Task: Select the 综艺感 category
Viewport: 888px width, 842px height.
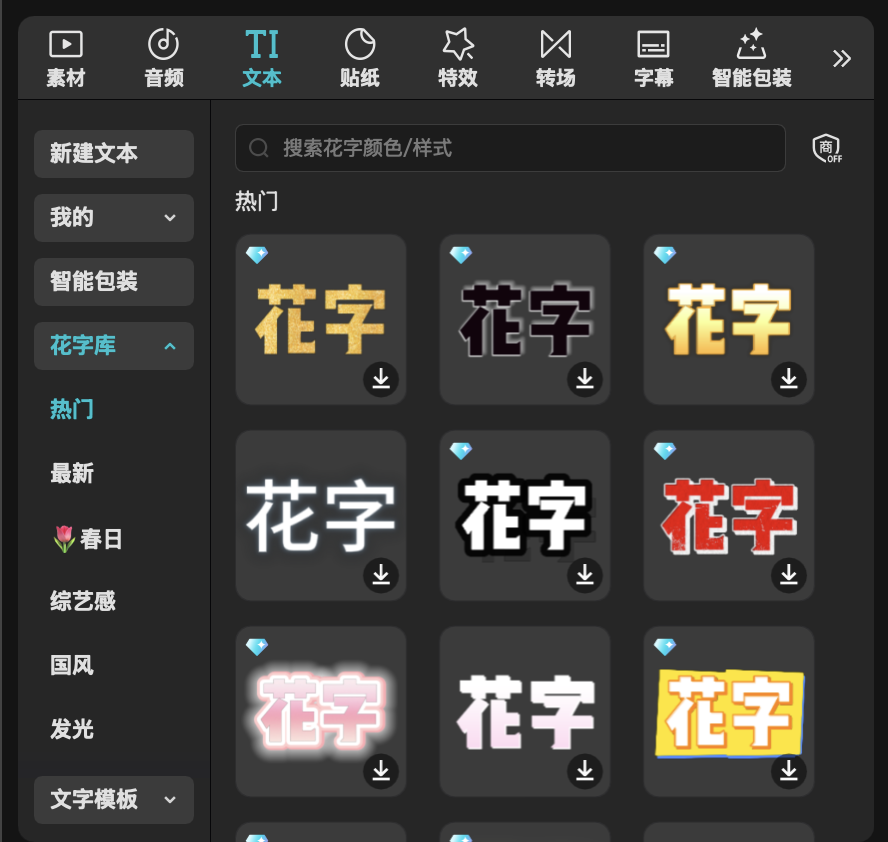Action: (83, 601)
